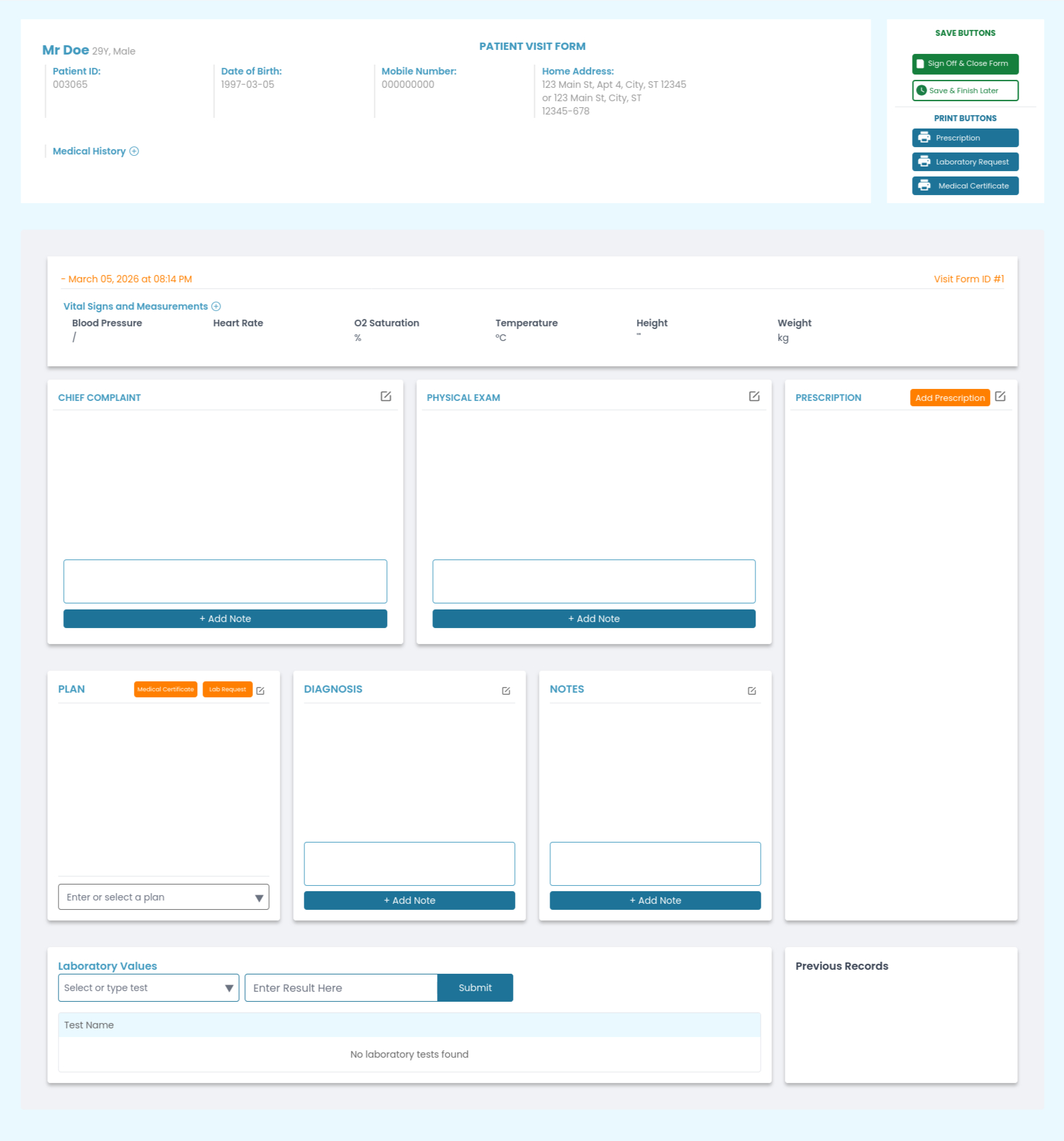Click the 'Laboratory Values' heading
Image resolution: width=1064 pixels, height=1141 pixels.
[x=107, y=966]
